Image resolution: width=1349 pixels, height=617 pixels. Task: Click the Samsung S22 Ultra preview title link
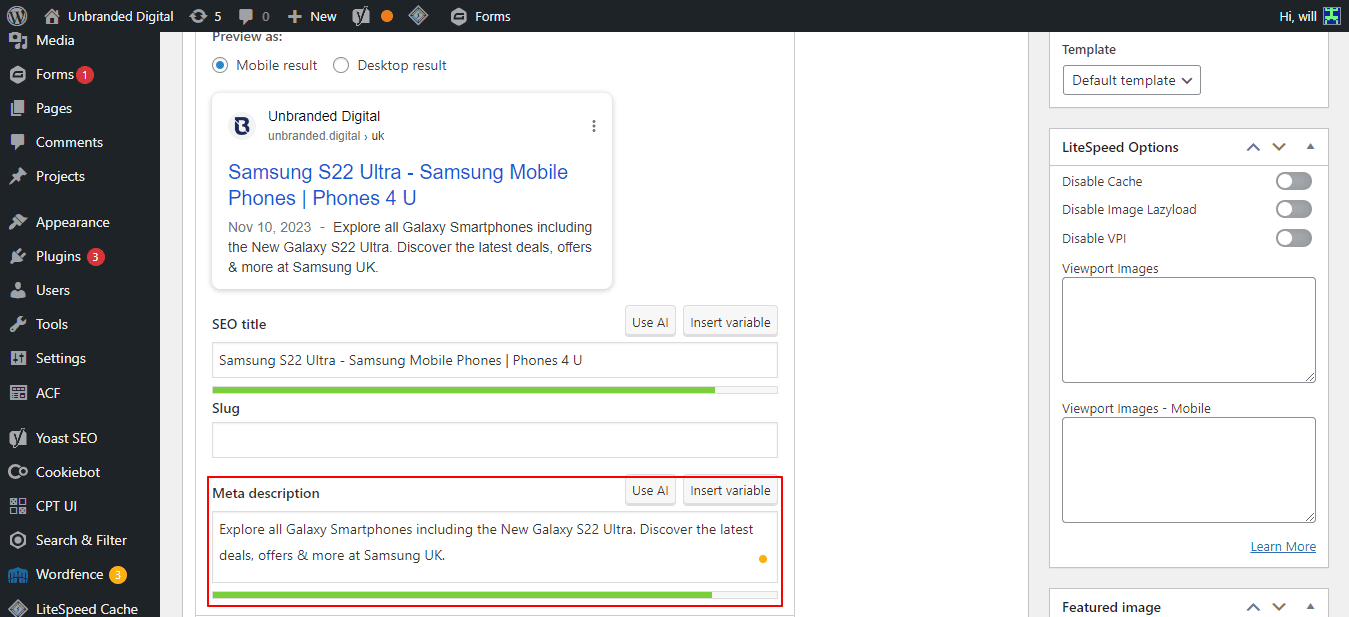point(398,185)
